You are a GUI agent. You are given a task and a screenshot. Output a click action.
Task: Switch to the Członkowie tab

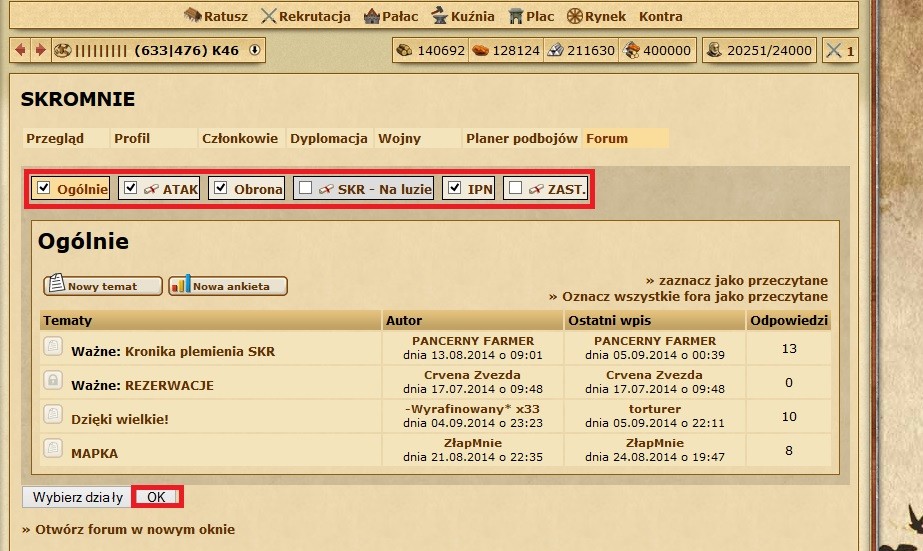pos(240,139)
